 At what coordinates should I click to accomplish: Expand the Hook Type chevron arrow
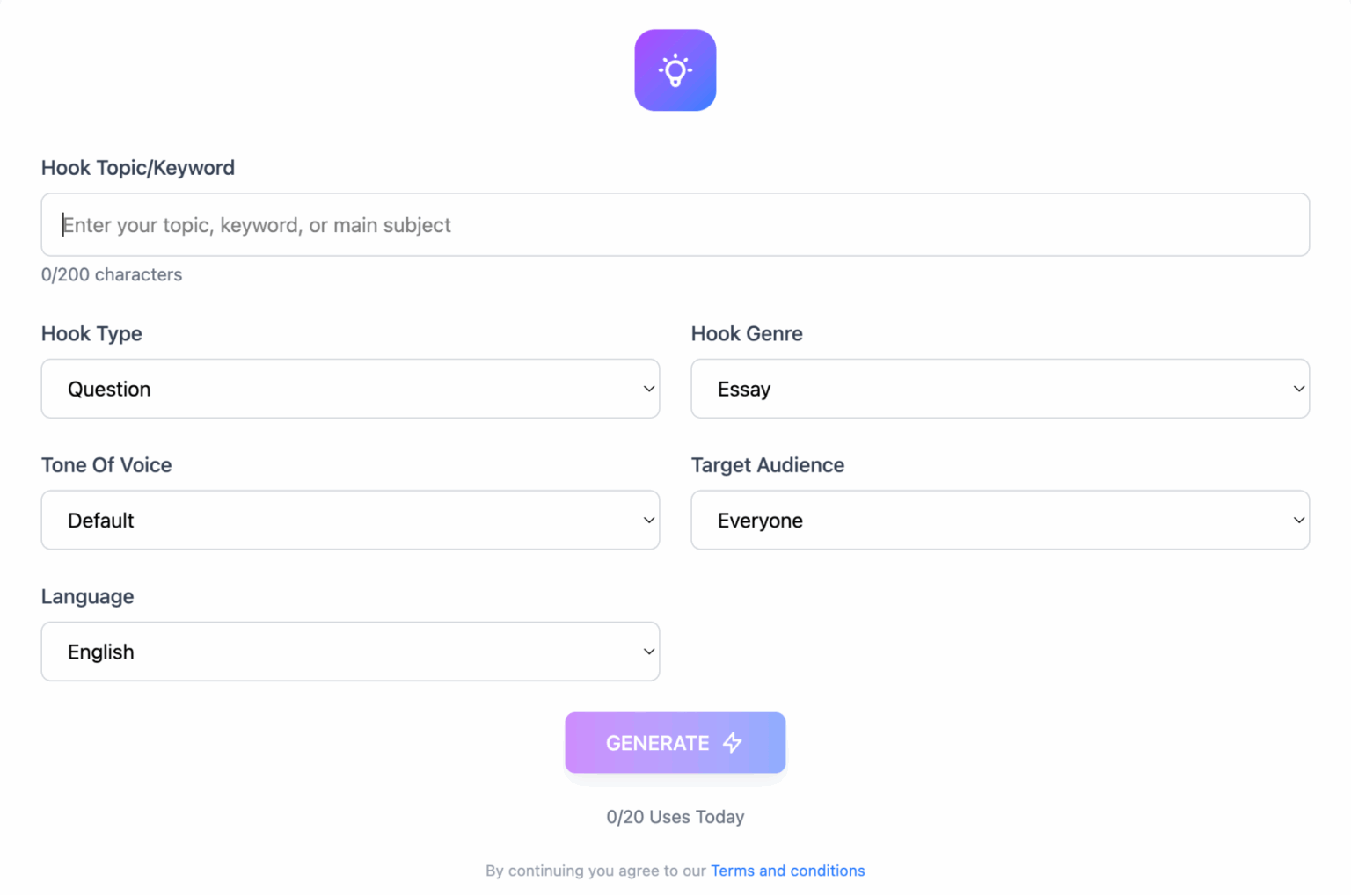click(648, 389)
